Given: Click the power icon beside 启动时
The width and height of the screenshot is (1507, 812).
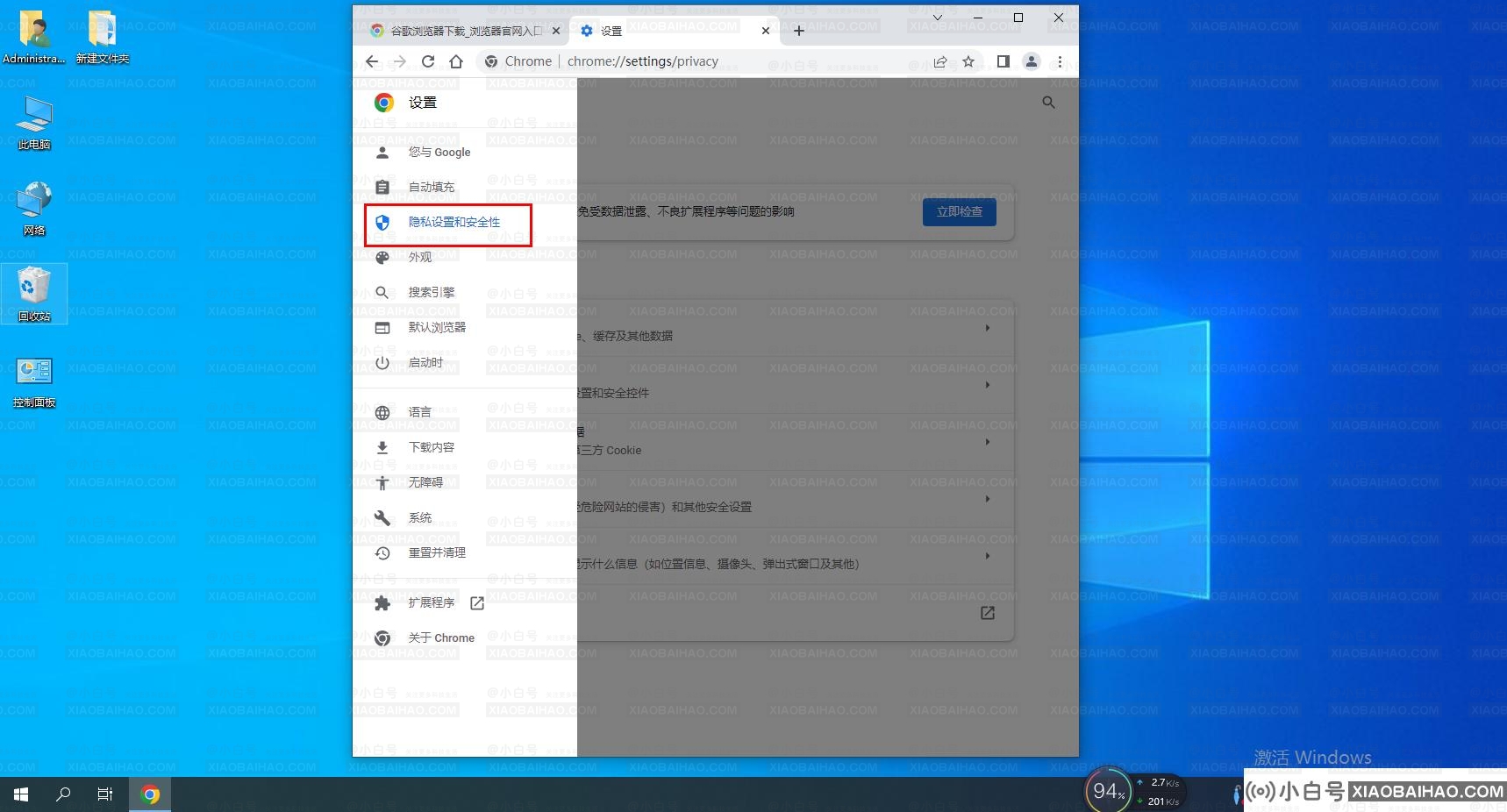Looking at the screenshot, I should 382,362.
